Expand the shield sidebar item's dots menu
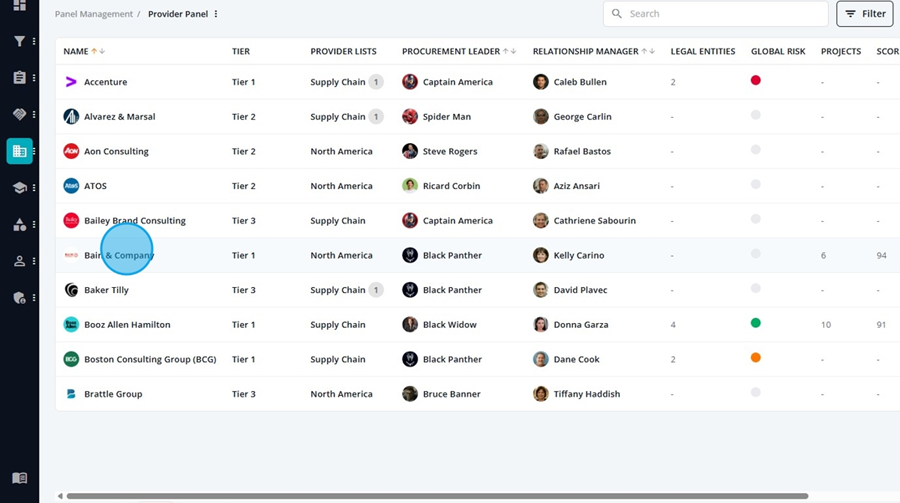 pos(34,298)
